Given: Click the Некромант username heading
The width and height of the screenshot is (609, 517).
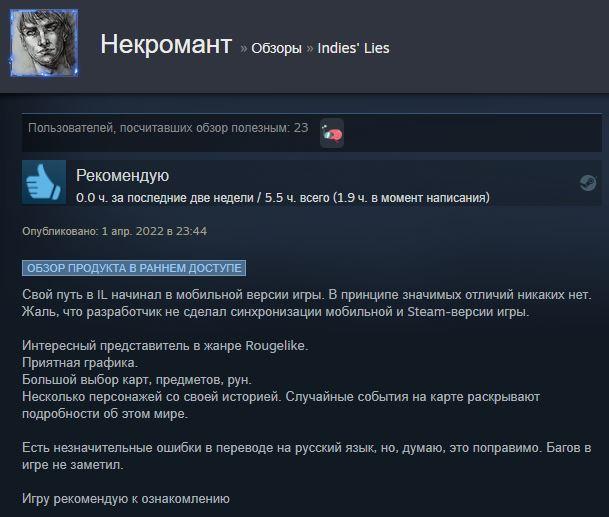Looking at the screenshot, I should [x=166, y=44].
